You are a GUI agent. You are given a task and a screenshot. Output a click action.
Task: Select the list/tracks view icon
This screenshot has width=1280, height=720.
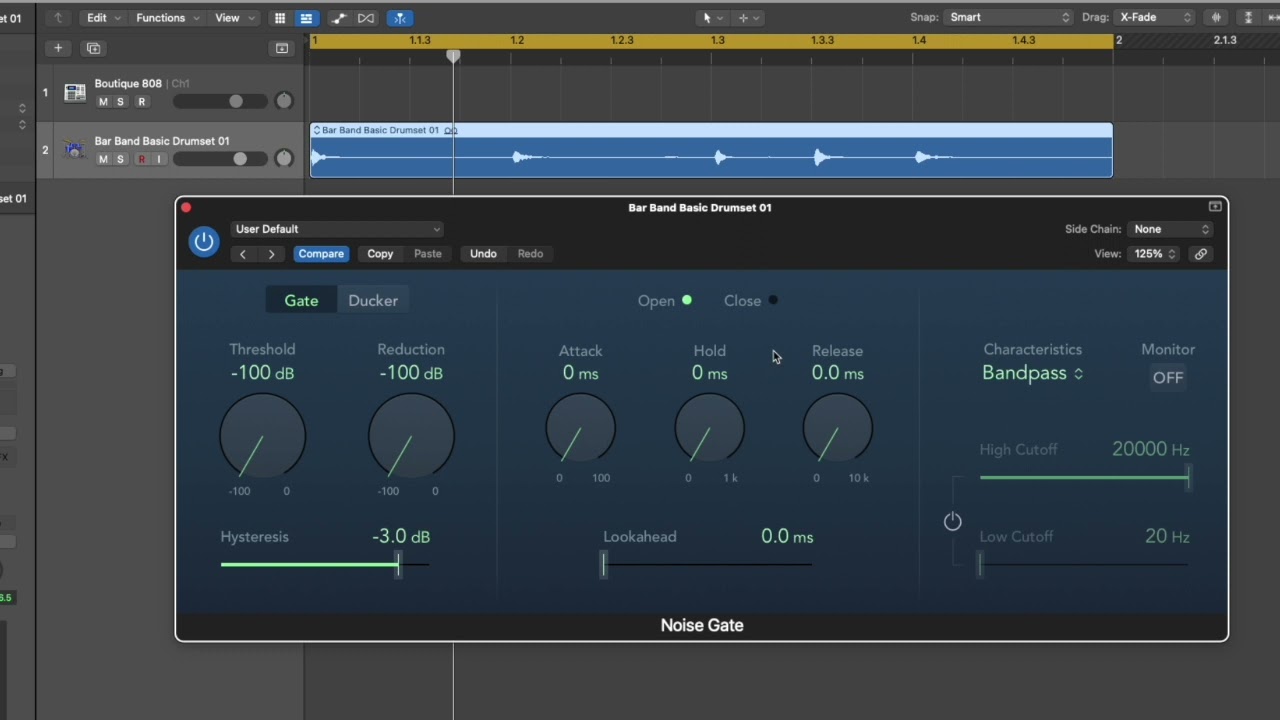(306, 18)
